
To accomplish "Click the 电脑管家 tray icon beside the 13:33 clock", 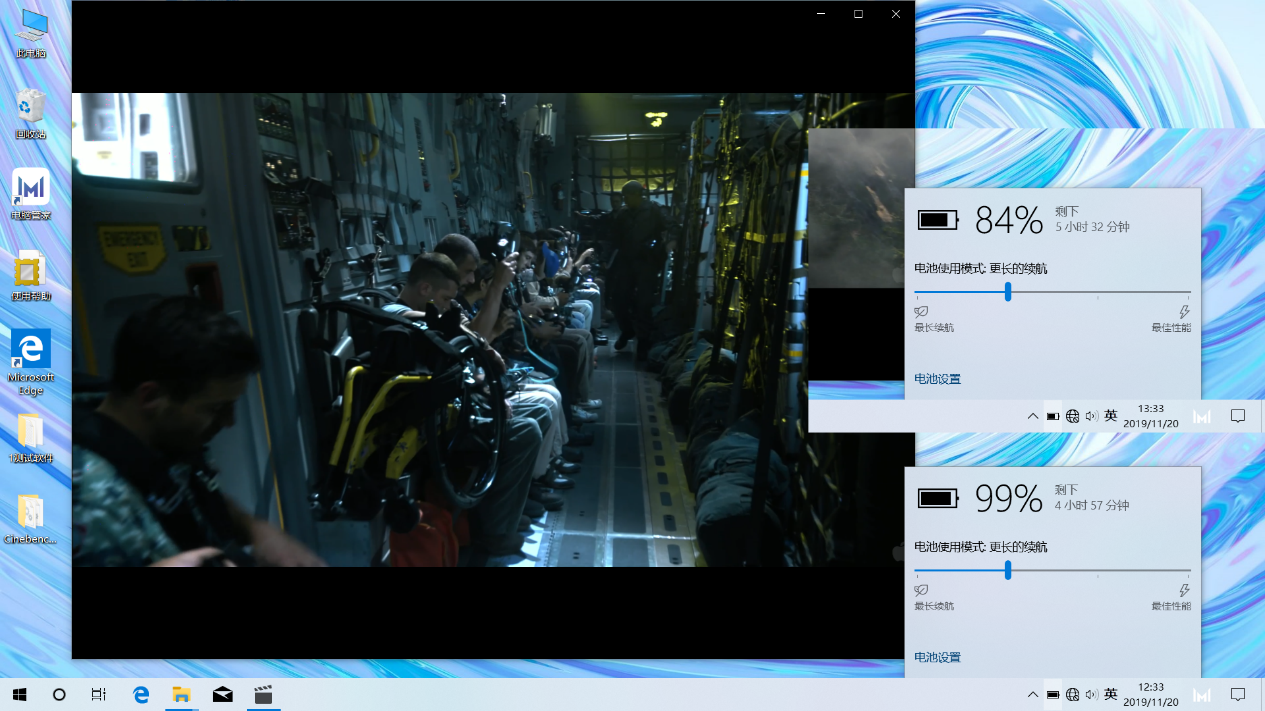I will pyautogui.click(x=1202, y=417).
